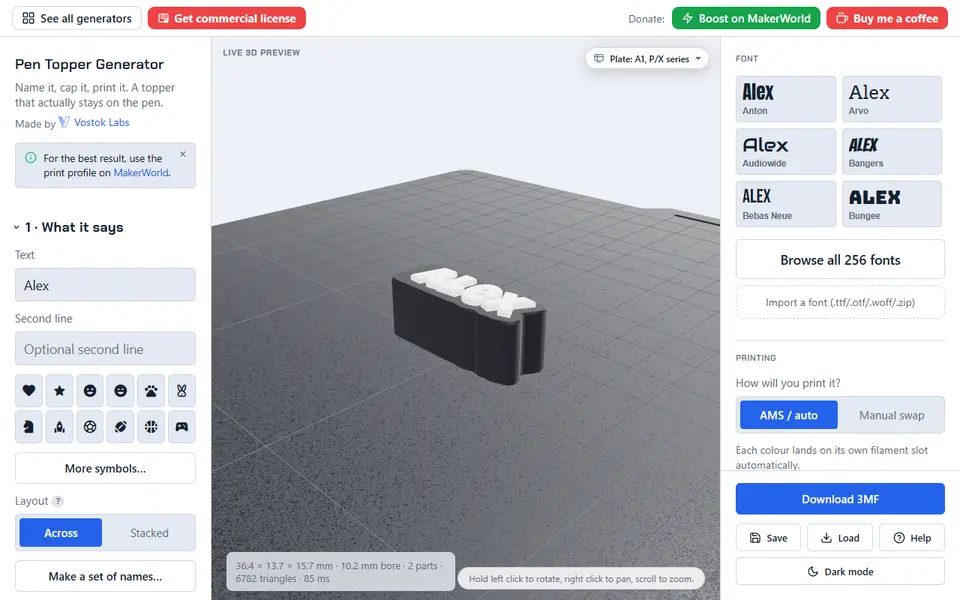Click the rotate/pan/zoom hint text
The width and height of the screenshot is (960, 600).
click(x=581, y=579)
